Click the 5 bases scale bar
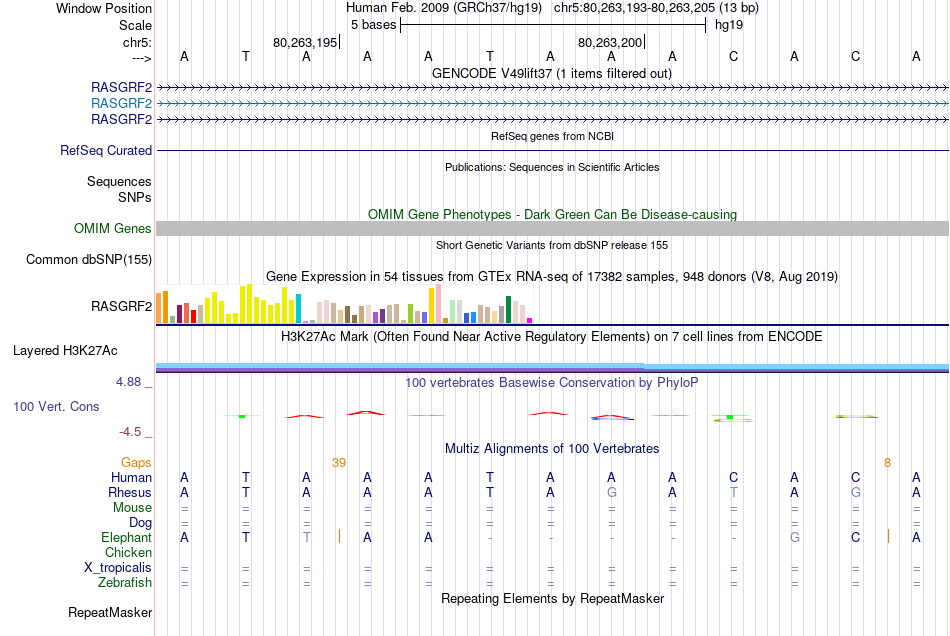 [553, 25]
